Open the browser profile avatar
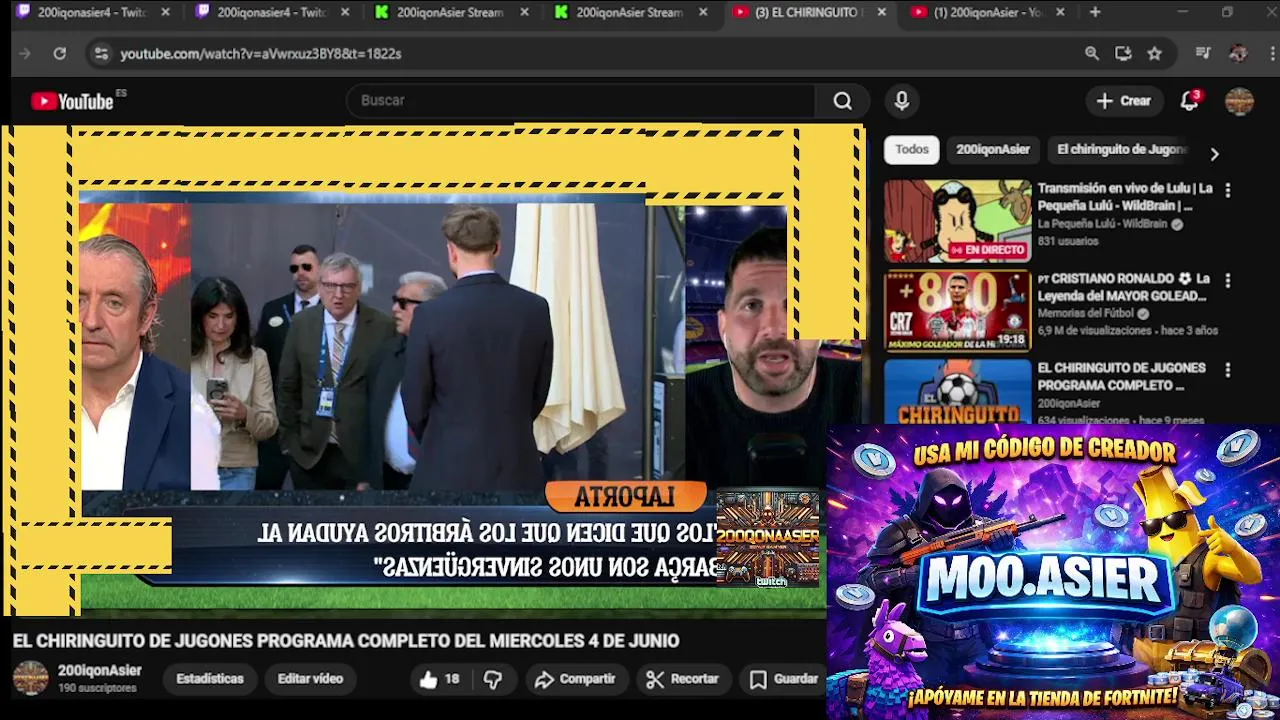This screenshot has height=720, width=1280. pyautogui.click(x=1238, y=54)
